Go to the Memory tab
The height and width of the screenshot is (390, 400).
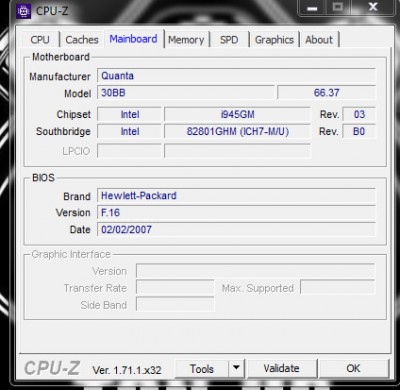click(186, 40)
